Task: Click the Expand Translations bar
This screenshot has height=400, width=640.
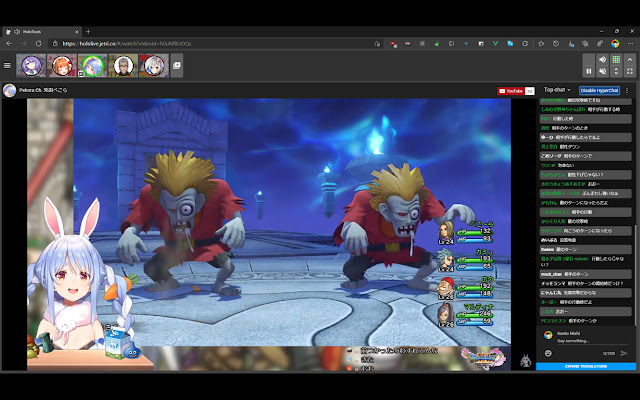Action: click(x=586, y=367)
